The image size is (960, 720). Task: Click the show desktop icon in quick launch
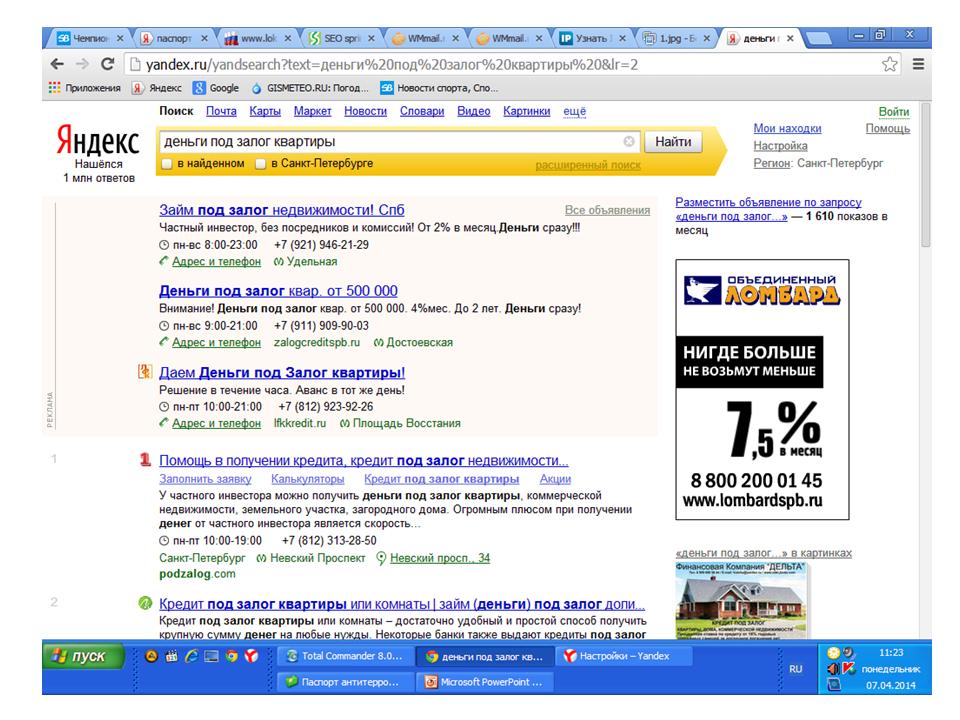(x=211, y=656)
